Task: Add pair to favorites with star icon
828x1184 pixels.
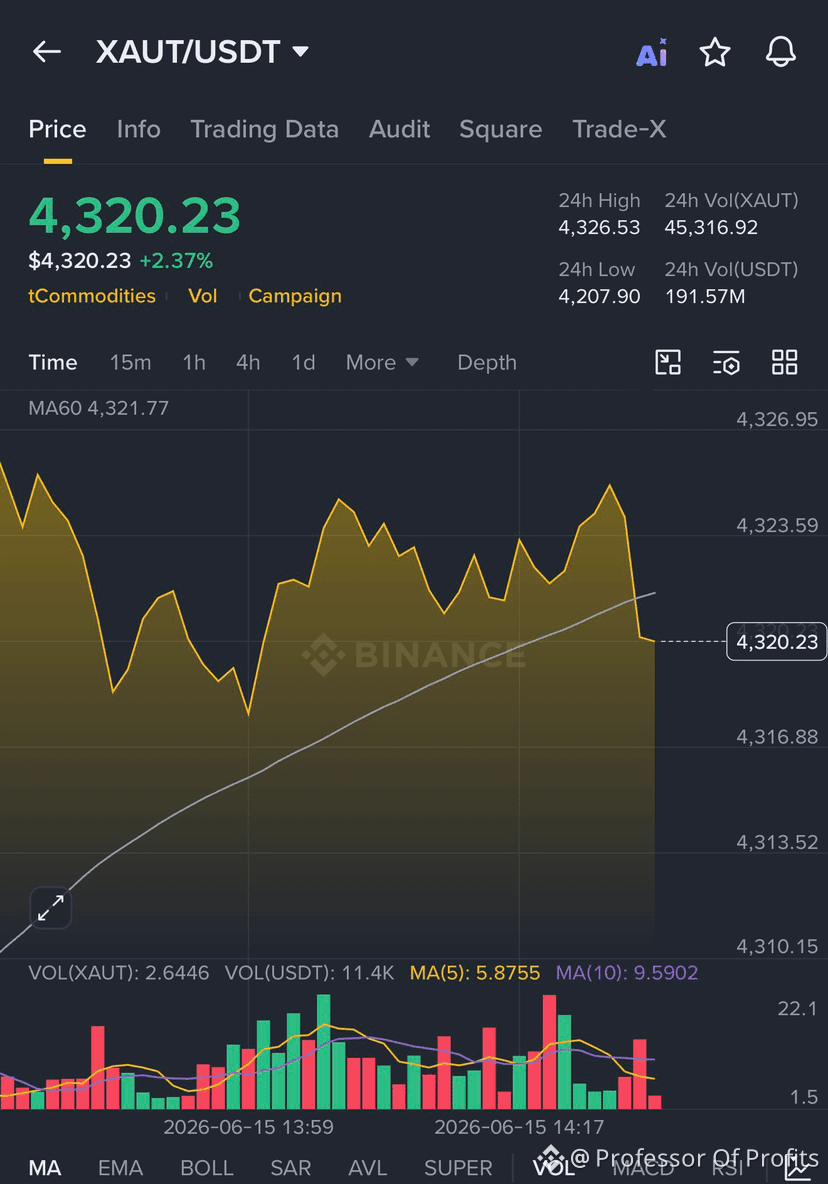Action: point(715,52)
